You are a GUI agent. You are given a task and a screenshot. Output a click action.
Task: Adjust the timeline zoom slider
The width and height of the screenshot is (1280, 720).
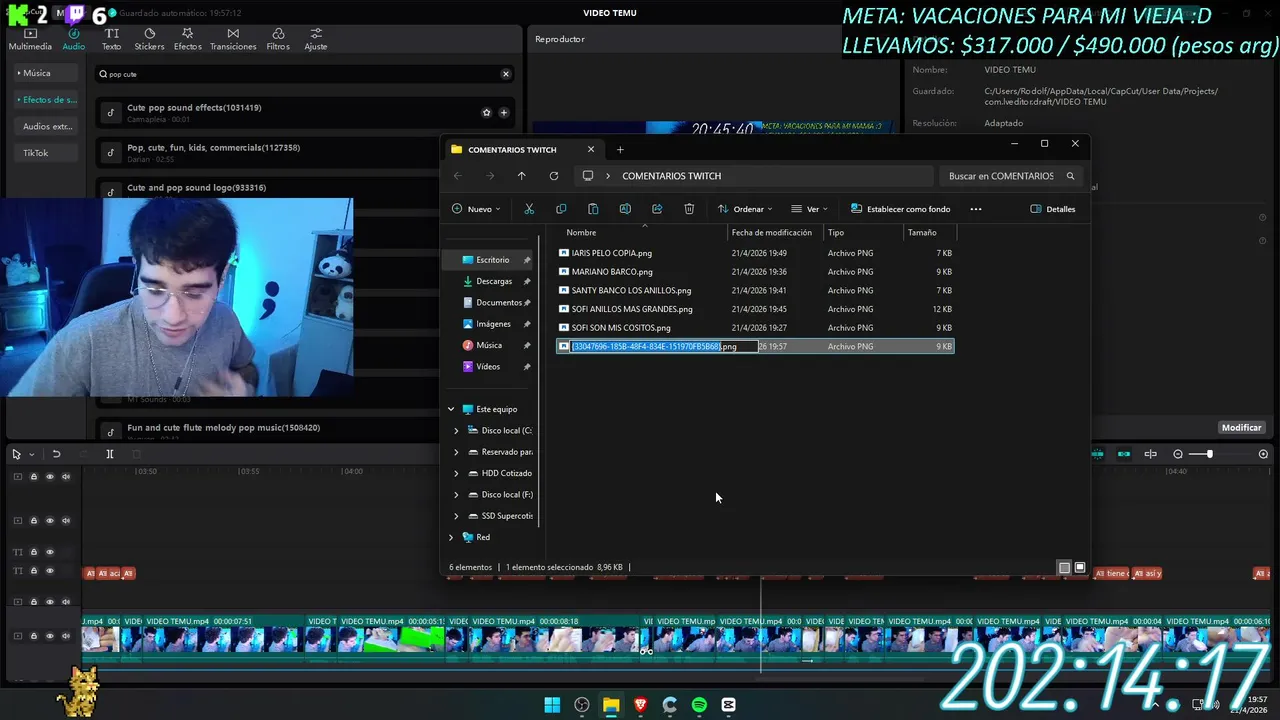1209,454
